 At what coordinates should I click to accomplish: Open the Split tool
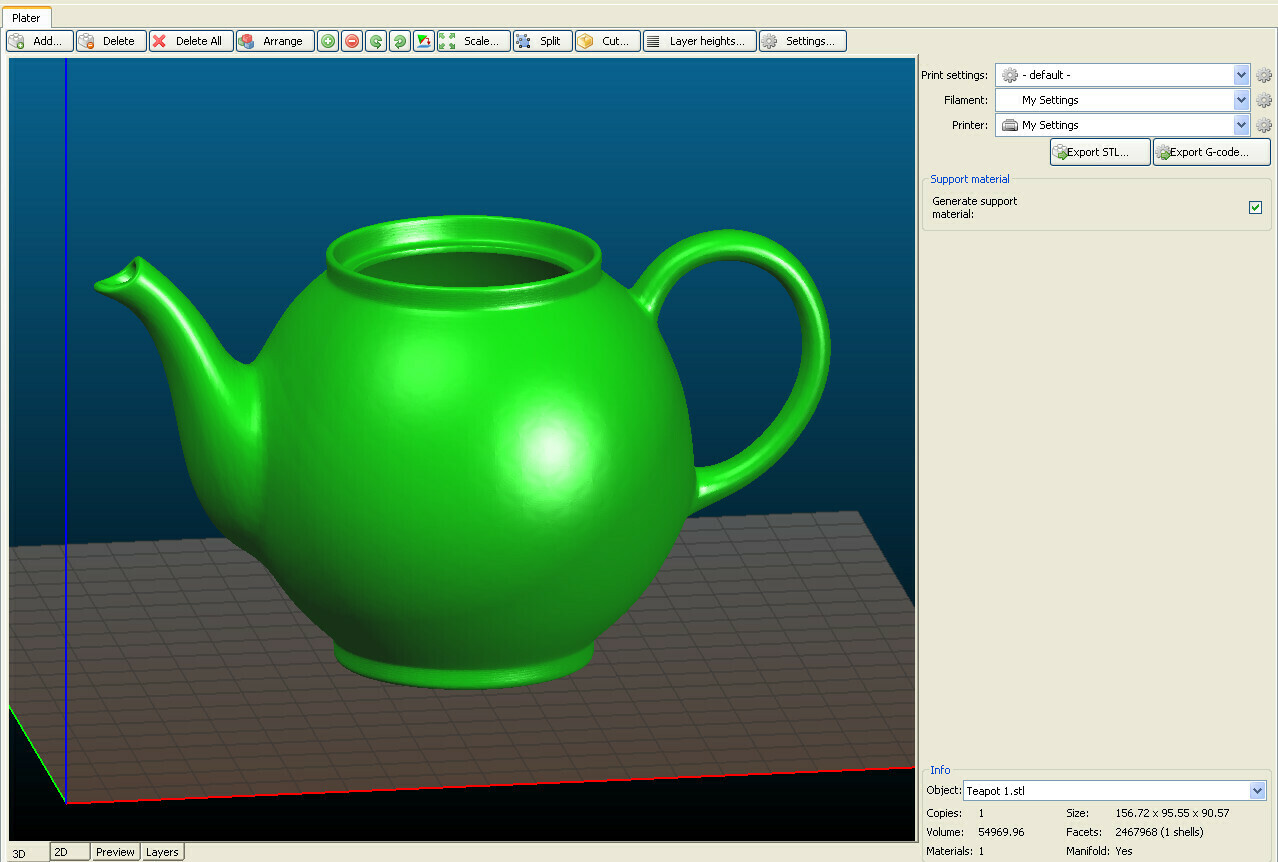(542, 41)
